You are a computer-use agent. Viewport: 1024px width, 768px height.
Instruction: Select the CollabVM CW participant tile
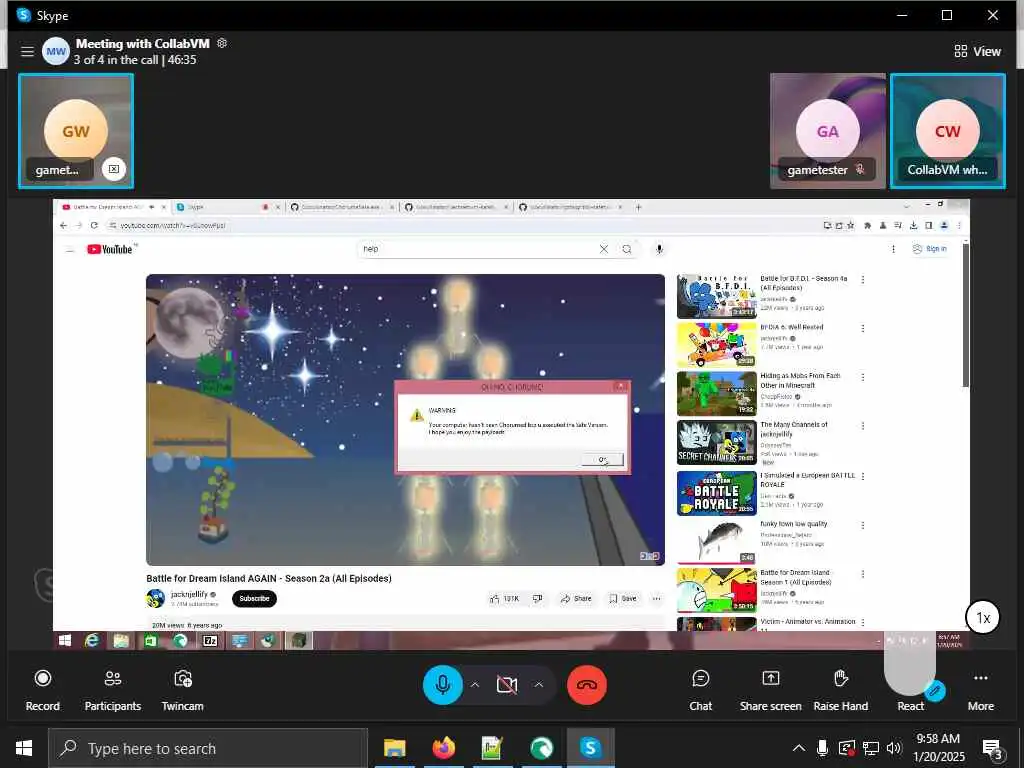(x=948, y=131)
